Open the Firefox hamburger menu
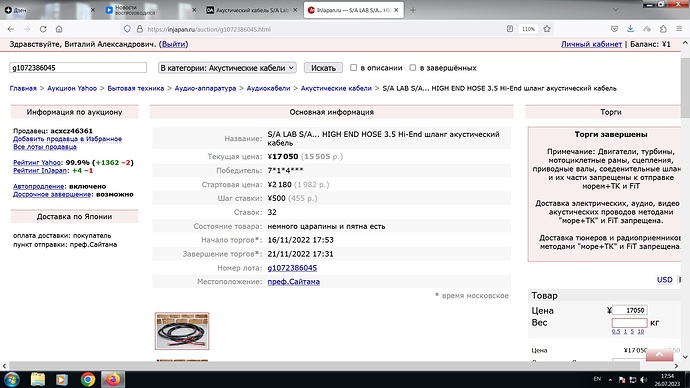690x388 pixels. point(679,29)
